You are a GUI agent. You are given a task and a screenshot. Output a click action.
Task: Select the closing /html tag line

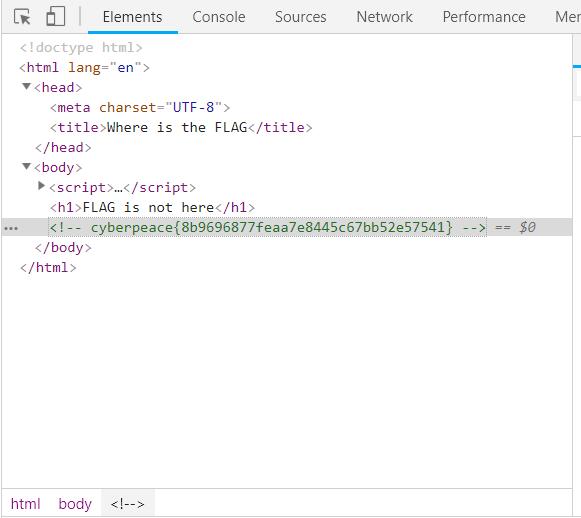pyautogui.click(x=48, y=268)
